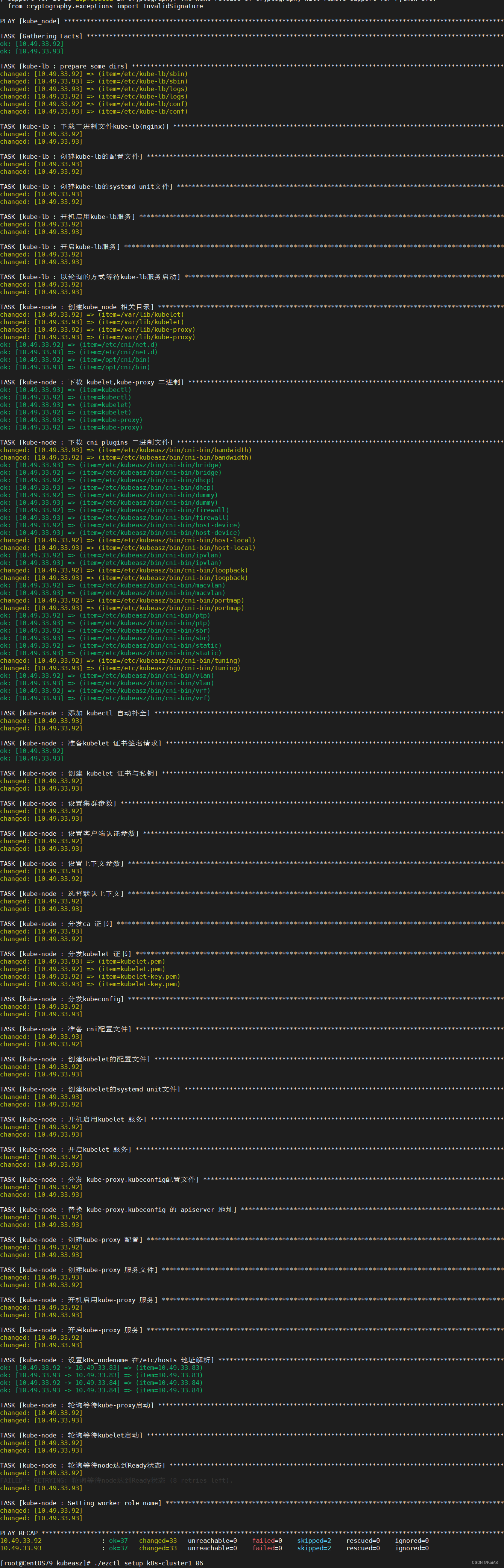Click the './ezctl setup k8s-cluster1 06' prompt line
The height and width of the screenshot is (1568, 504).
click(102, 1563)
